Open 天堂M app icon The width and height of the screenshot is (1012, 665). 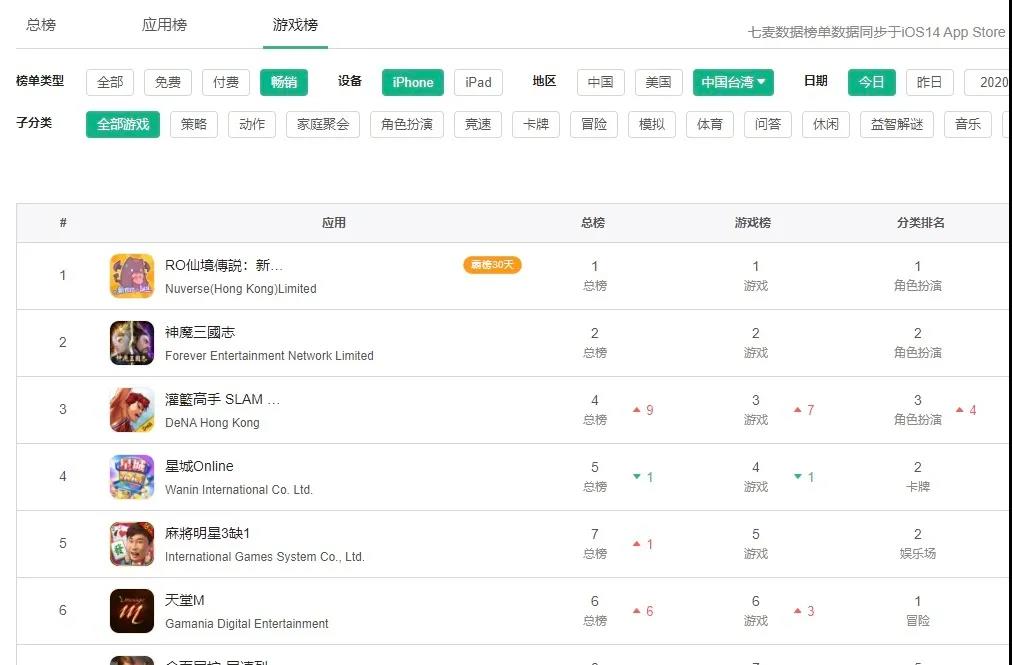pos(132,611)
